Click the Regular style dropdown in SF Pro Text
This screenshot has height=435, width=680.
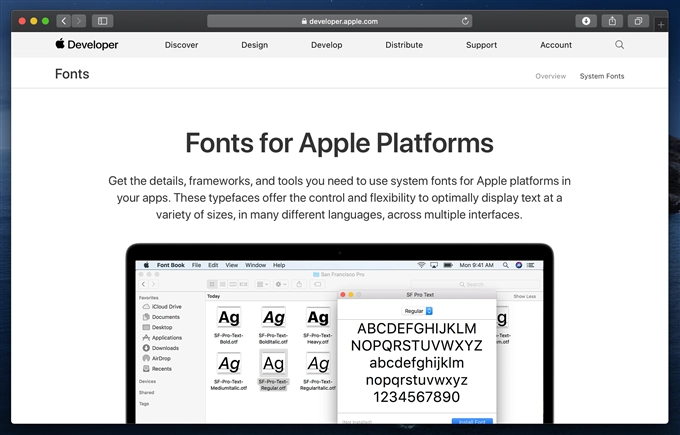[x=417, y=311]
